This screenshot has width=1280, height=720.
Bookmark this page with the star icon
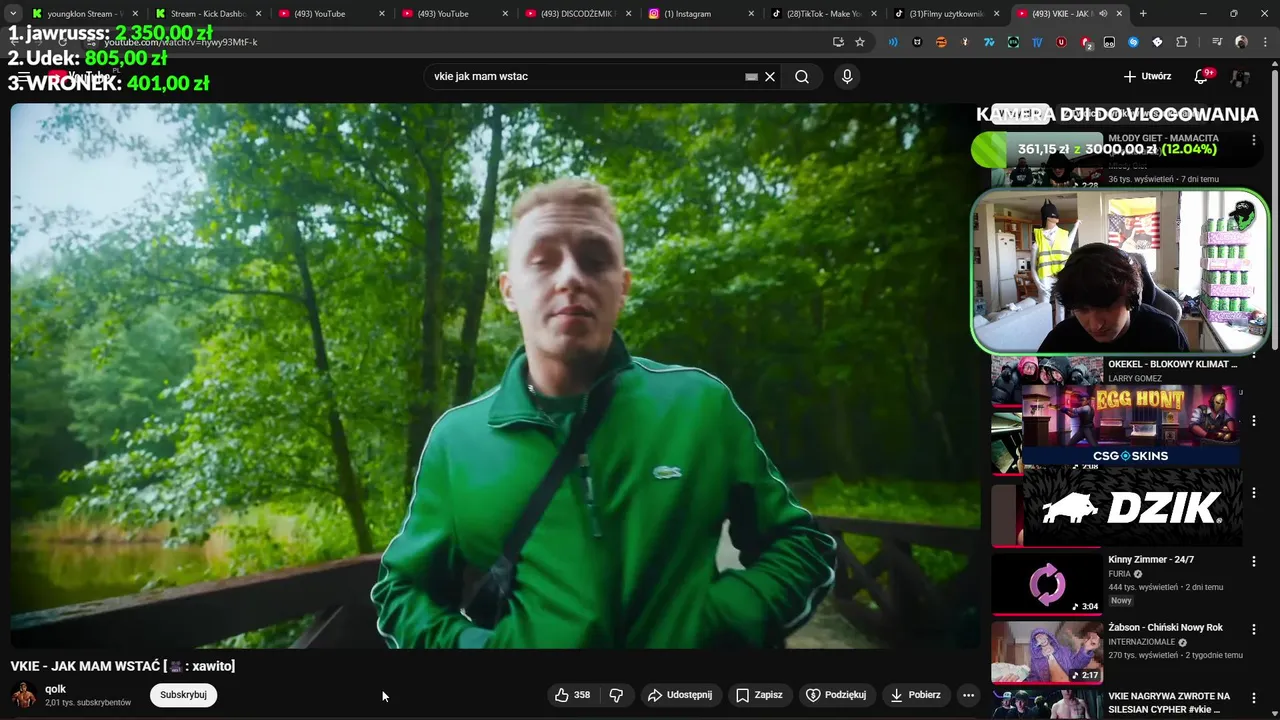pos(860,42)
